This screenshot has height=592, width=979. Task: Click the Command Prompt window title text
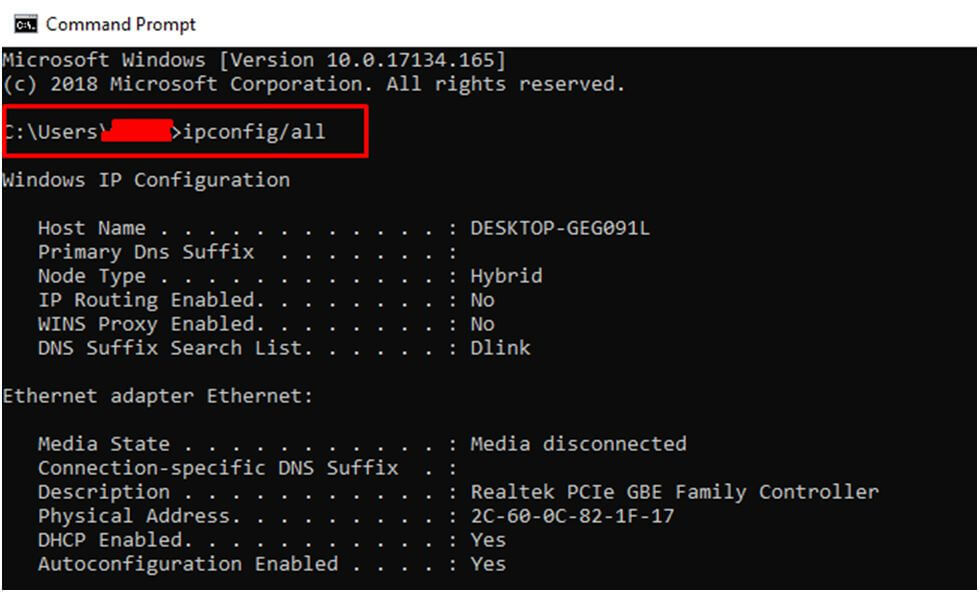click(x=121, y=24)
